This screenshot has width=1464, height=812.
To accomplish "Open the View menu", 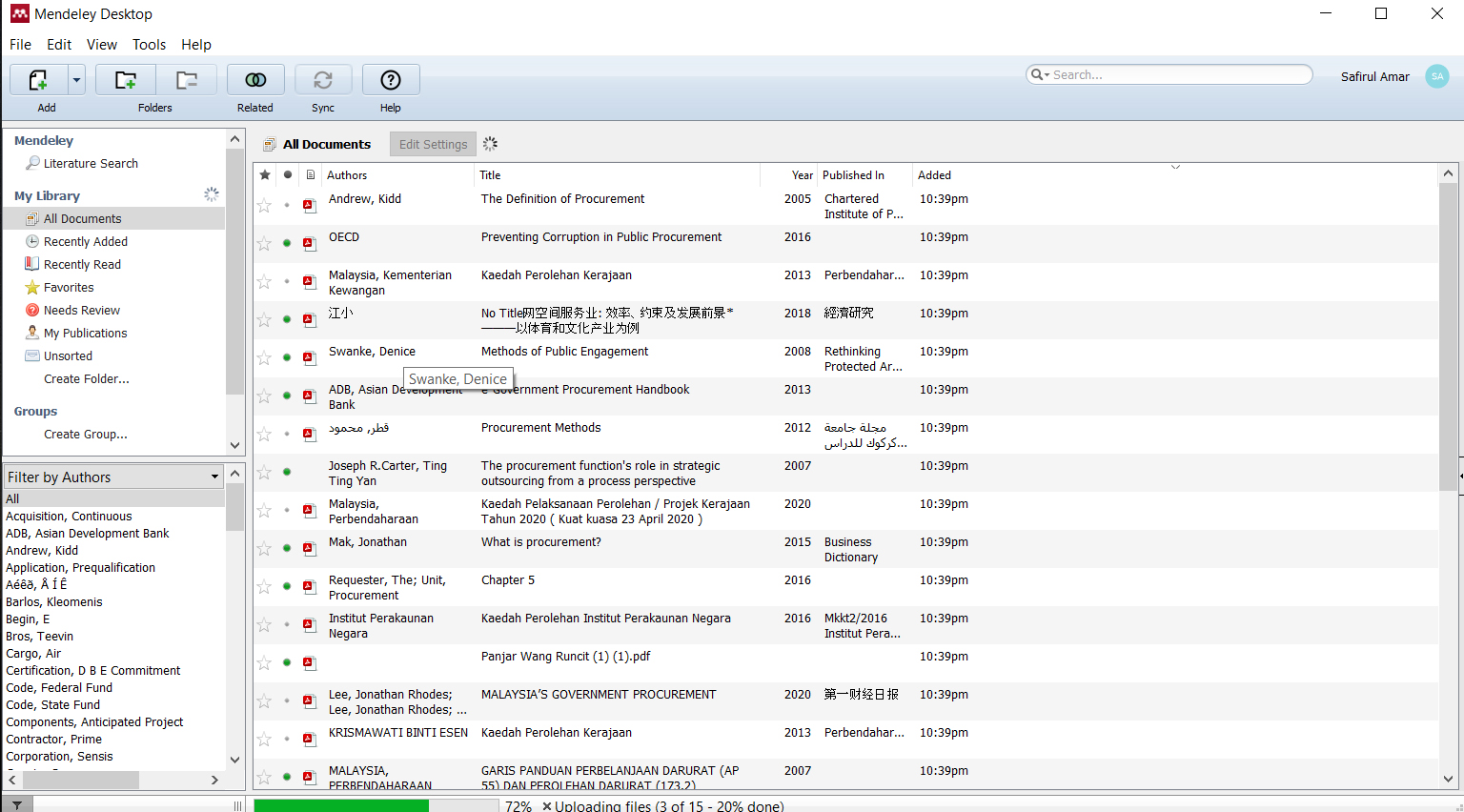I will click(x=102, y=45).
